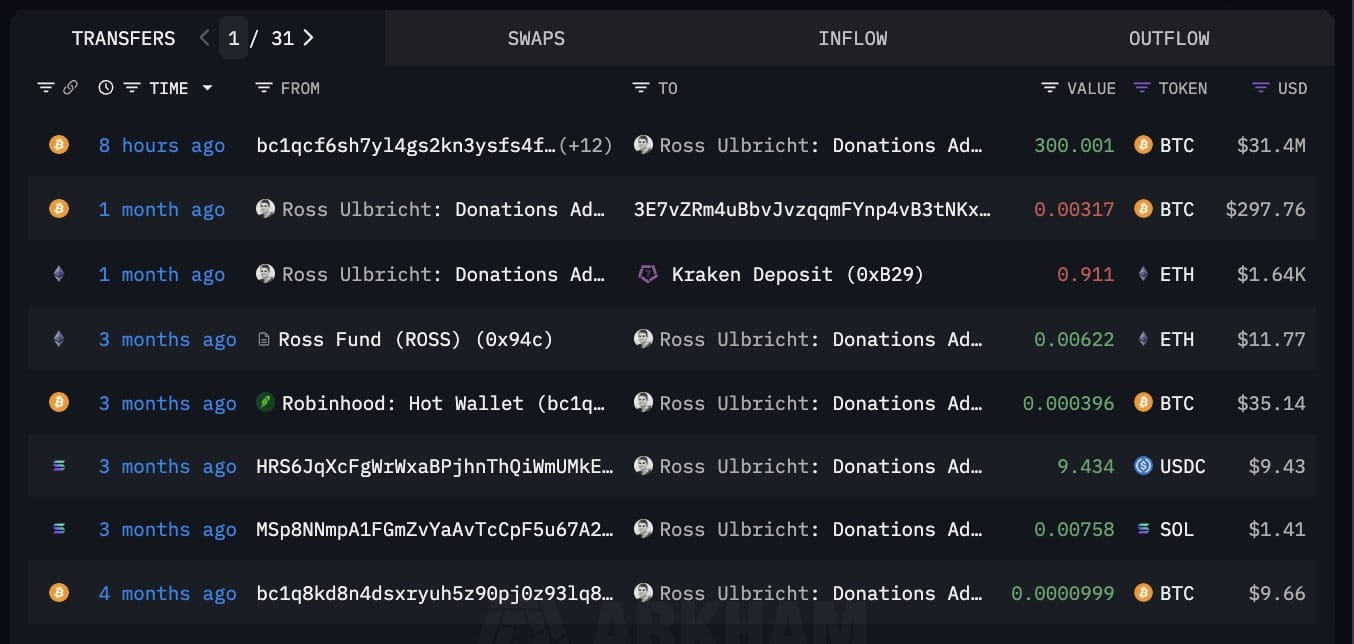The image size is (1354, 644).
Task: Click the Robinhood Hot Wallet feather icon
Action: click(265, 403)
